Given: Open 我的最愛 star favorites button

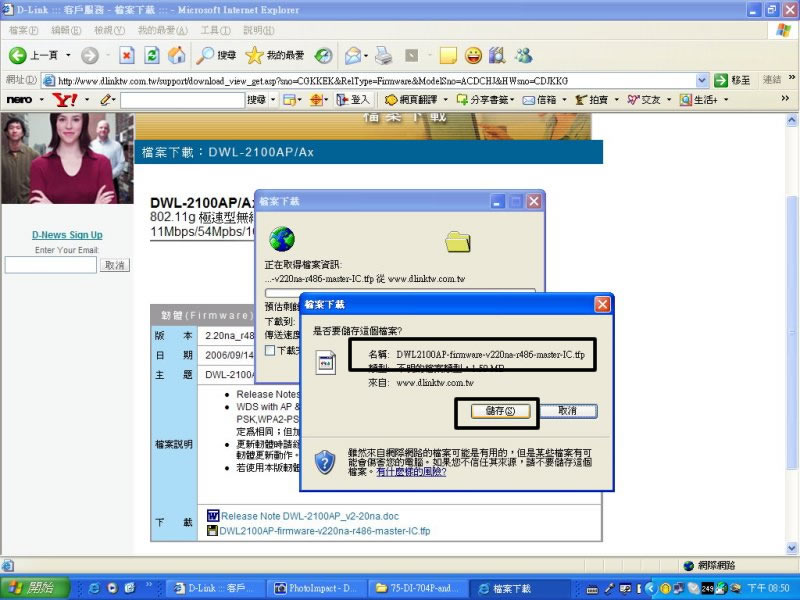Looking at the screenshot, I should pyautogui.click(x=274, y=55).
